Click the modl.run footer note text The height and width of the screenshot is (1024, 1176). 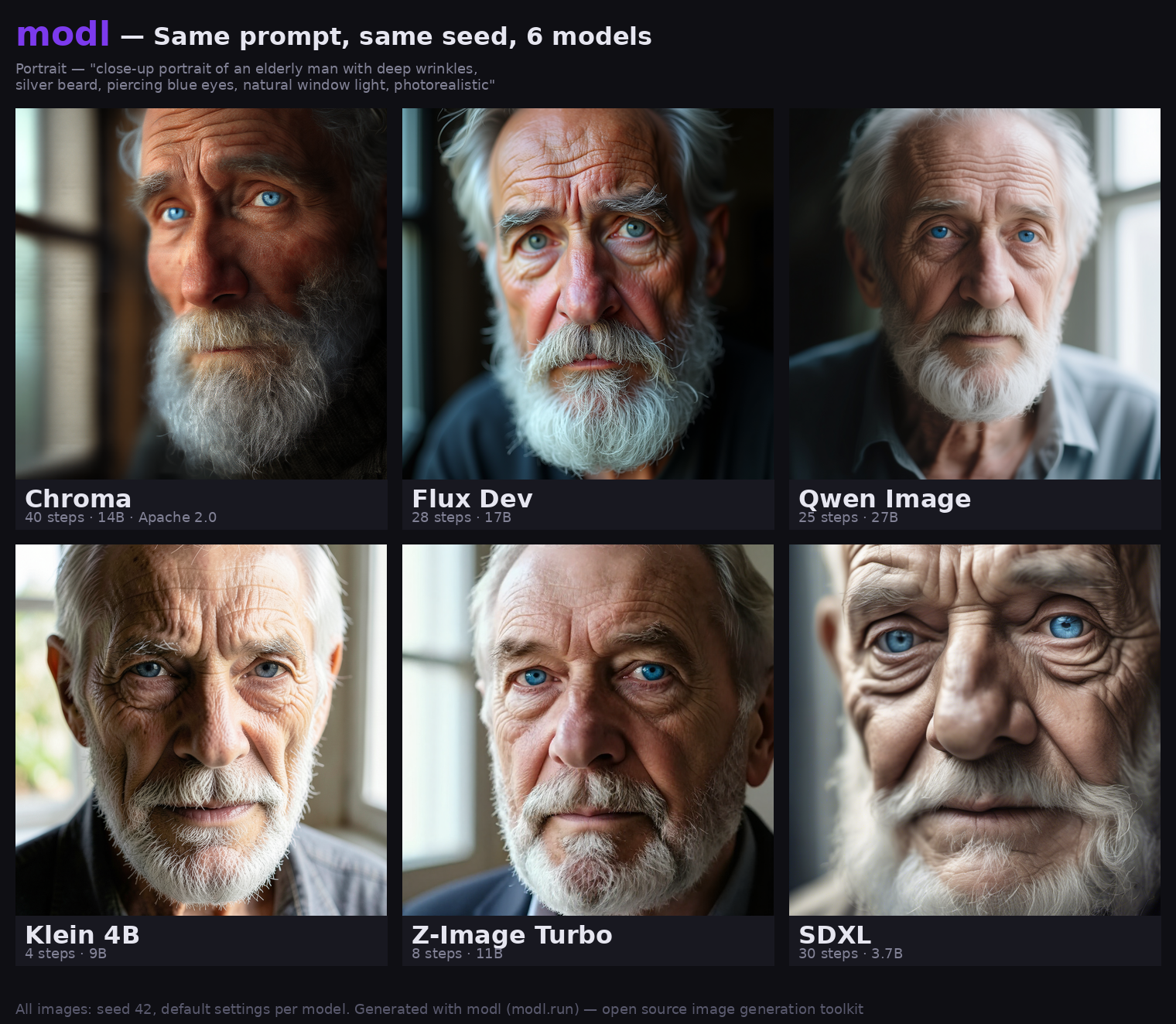[x=439, y=1009]
